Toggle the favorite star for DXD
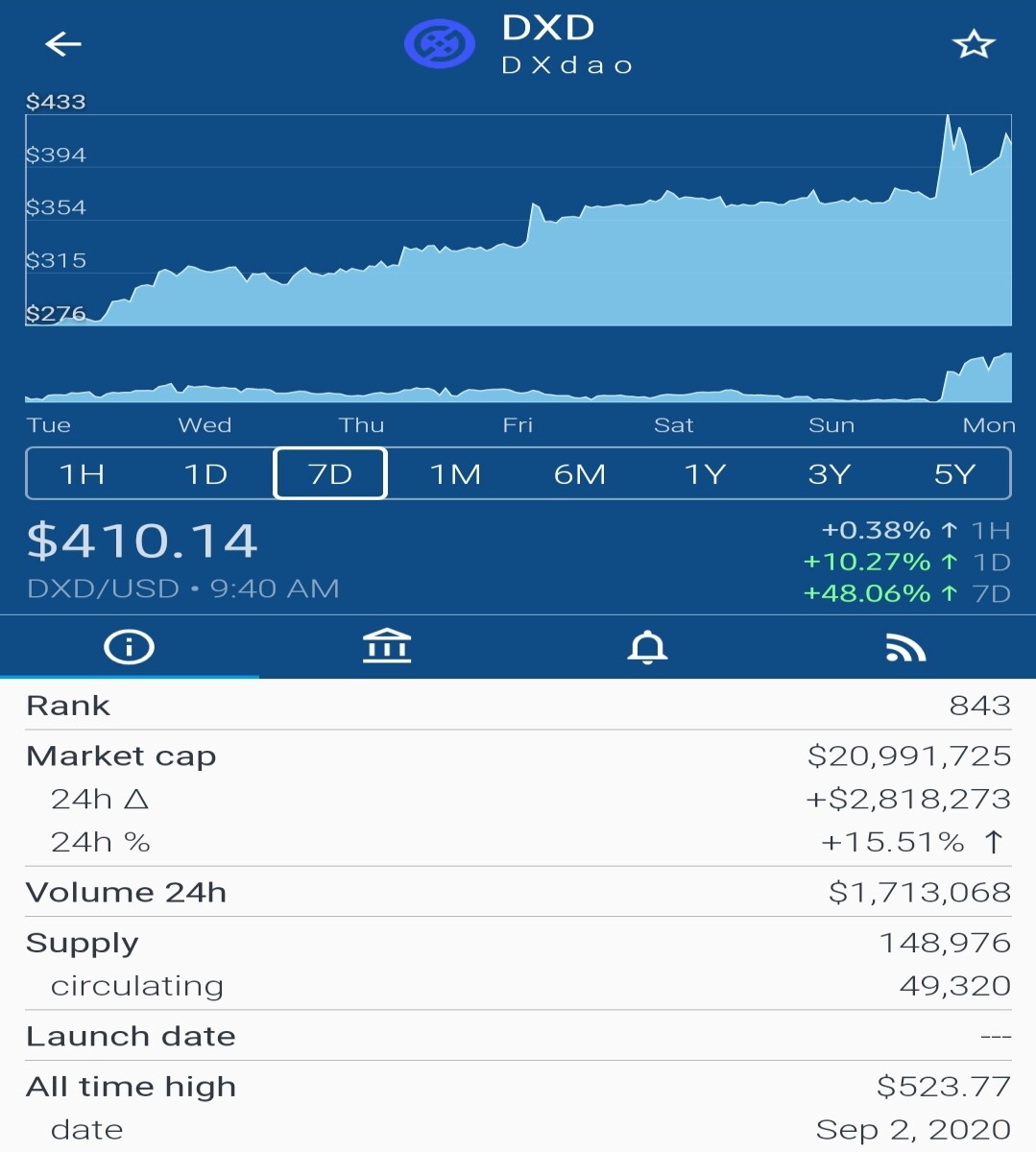1036x1152 pixels. 973,44
